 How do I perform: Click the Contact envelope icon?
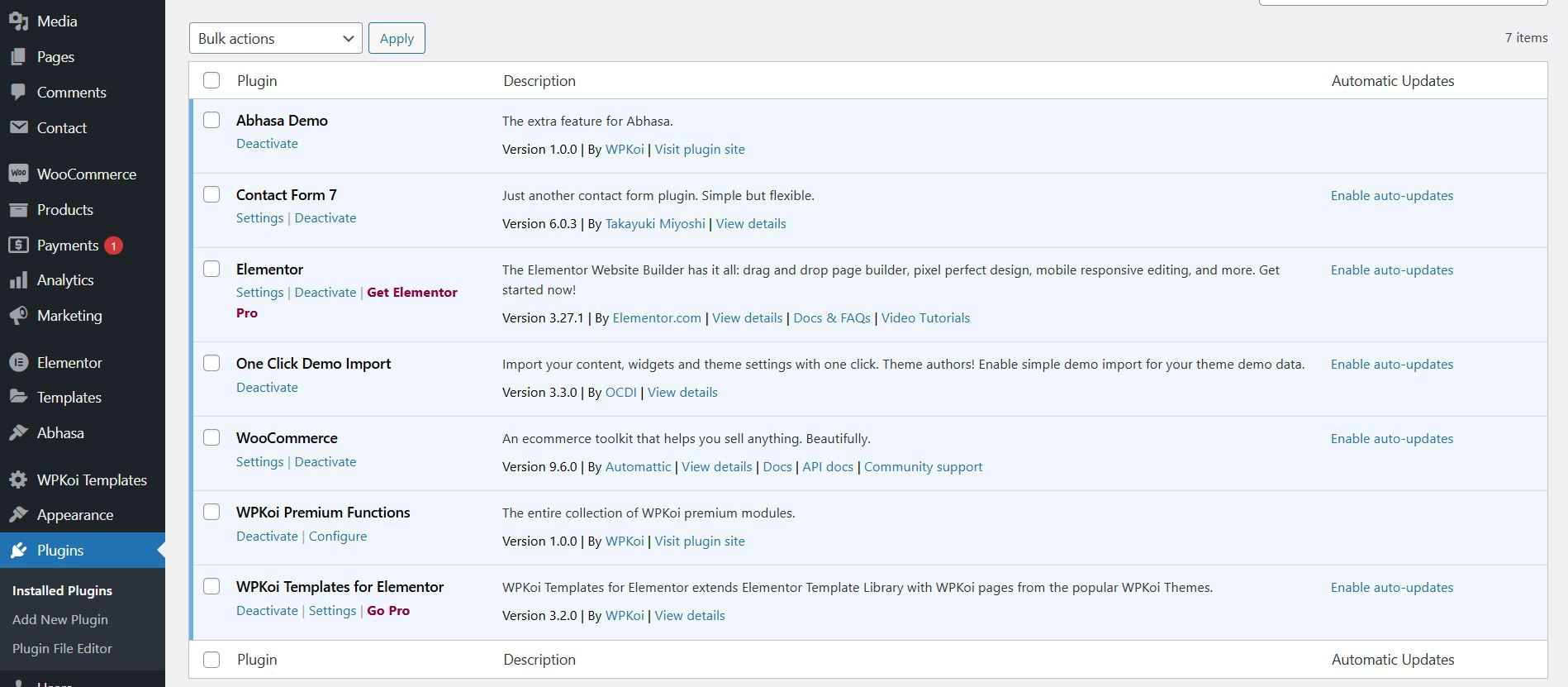(x=18, y=127)
